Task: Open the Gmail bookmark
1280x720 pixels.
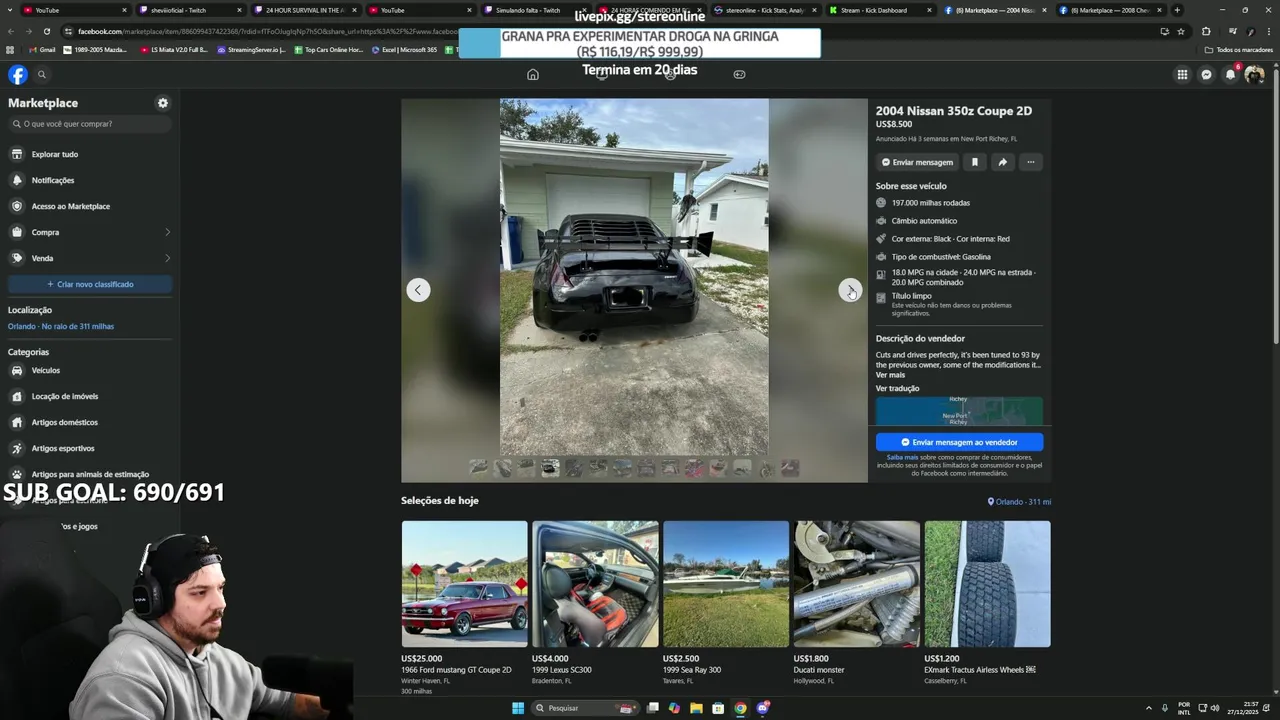Action: (42, 49)
